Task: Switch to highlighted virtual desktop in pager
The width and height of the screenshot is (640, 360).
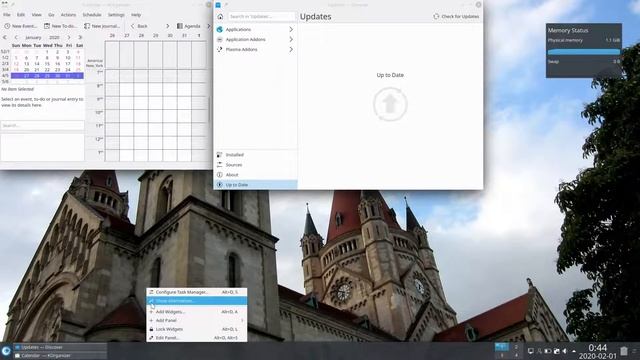Action: [502, 347]
